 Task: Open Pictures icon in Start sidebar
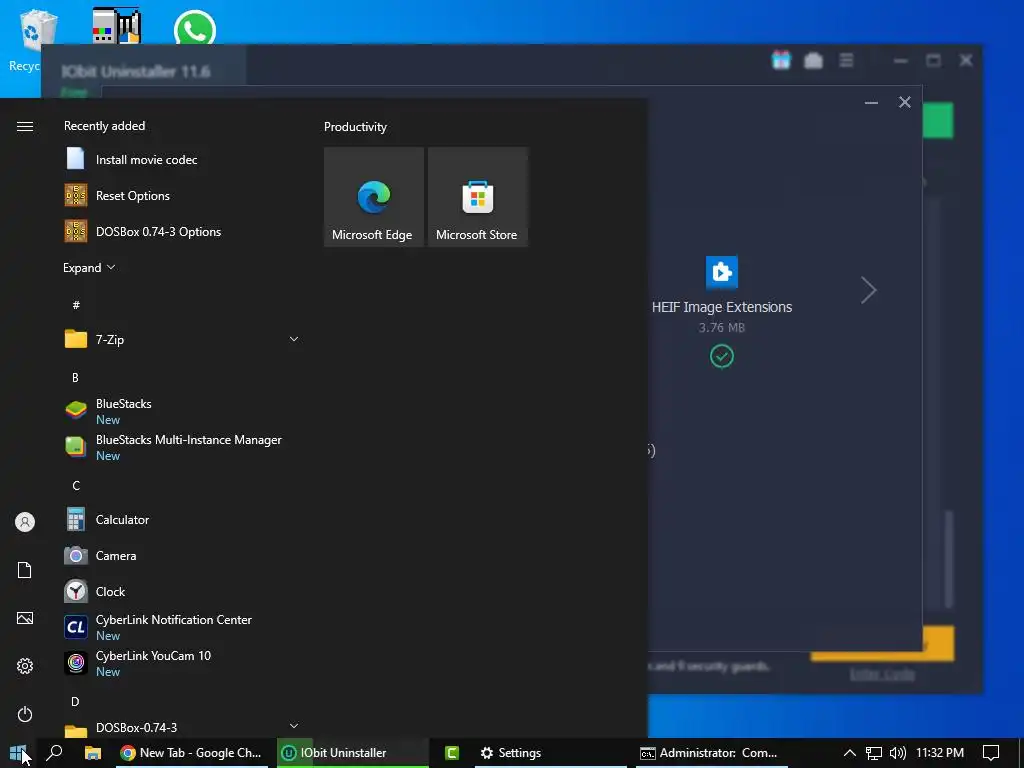click(25, 618)
